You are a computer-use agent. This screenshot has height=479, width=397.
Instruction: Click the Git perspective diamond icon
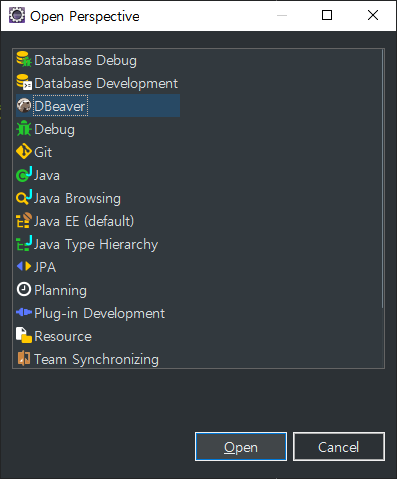tap(24, 152)
